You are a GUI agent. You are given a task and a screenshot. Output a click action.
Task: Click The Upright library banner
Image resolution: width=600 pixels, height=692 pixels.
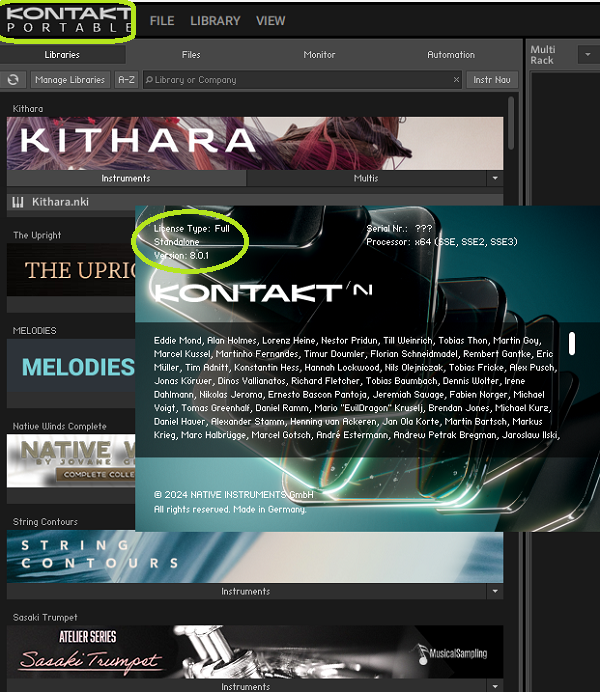[x=71, y=269]
